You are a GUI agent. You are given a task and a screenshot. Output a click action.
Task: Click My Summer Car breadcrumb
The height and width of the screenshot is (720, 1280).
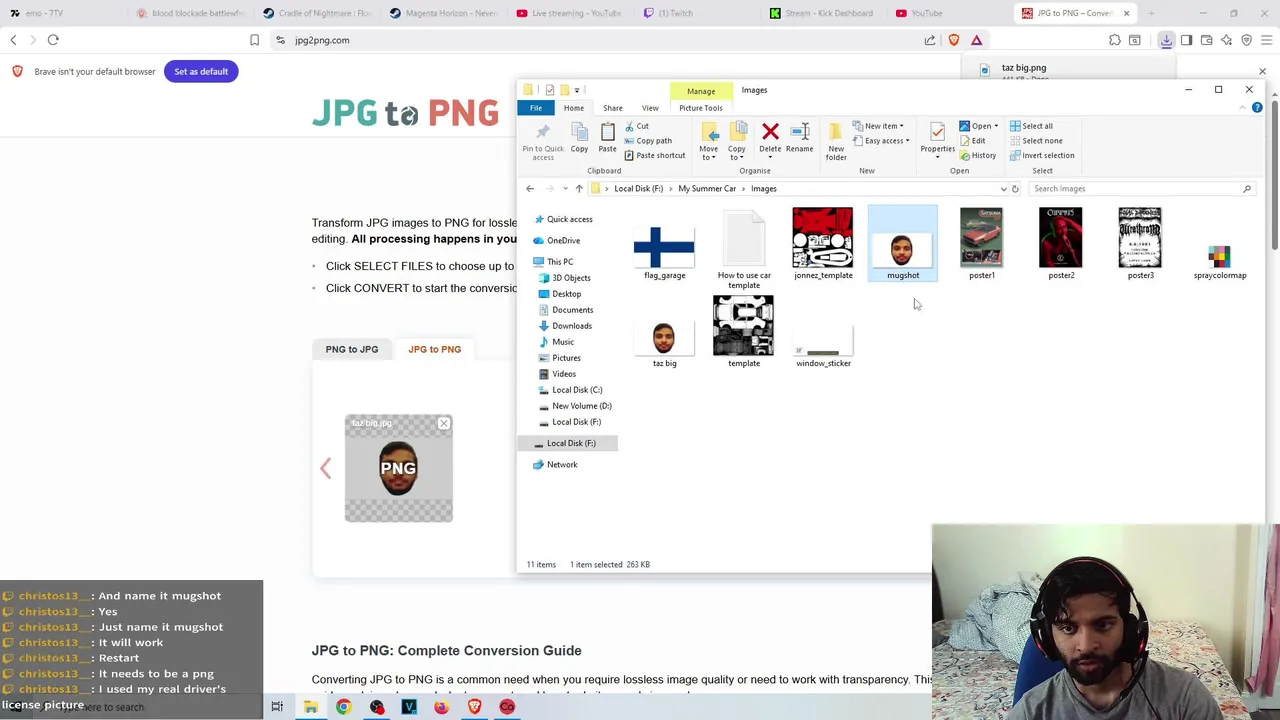(707, 188)
